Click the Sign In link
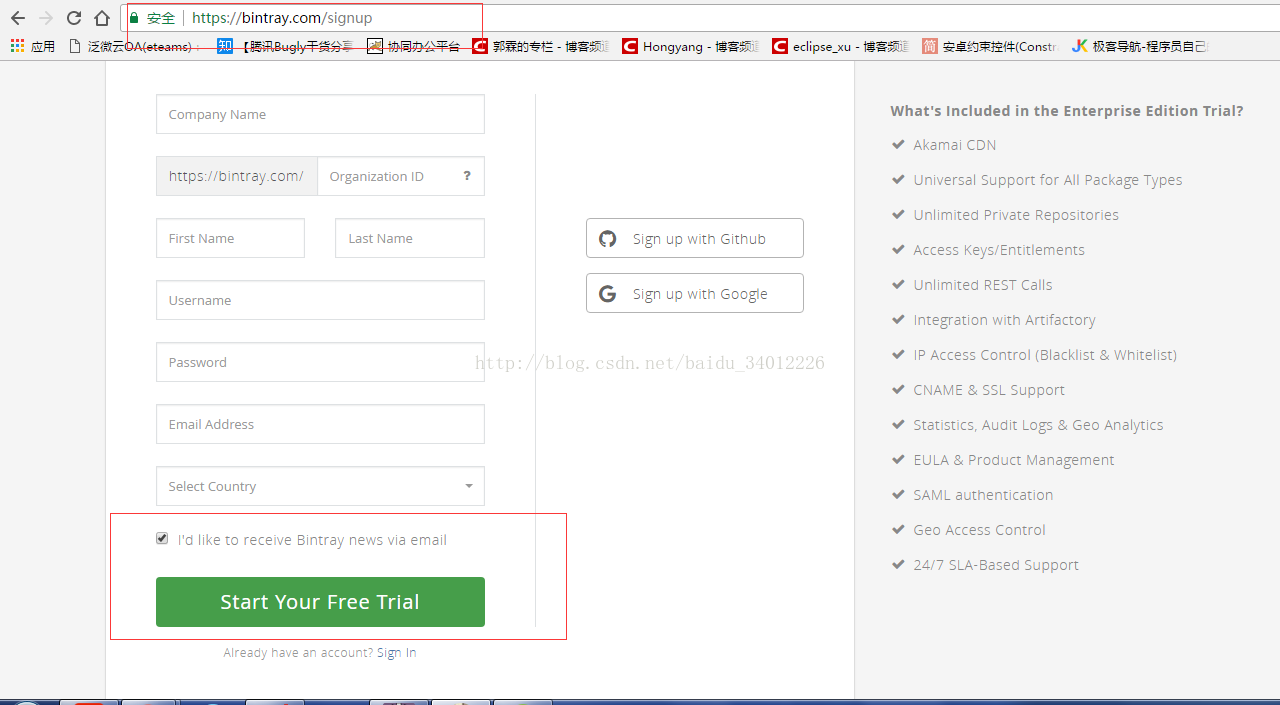The height and width of the screenshot is (705, 1280). point(396,653)
